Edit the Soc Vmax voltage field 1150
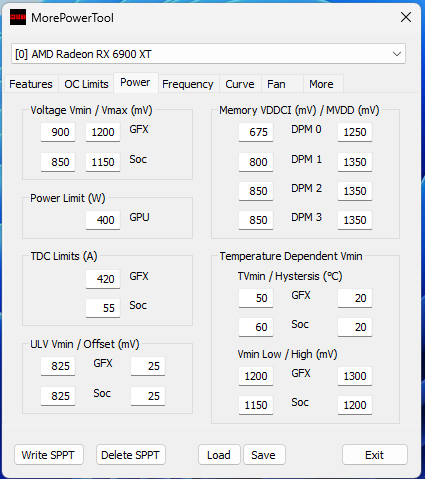Viewport: 425px width, 479px height. (103, 162)
